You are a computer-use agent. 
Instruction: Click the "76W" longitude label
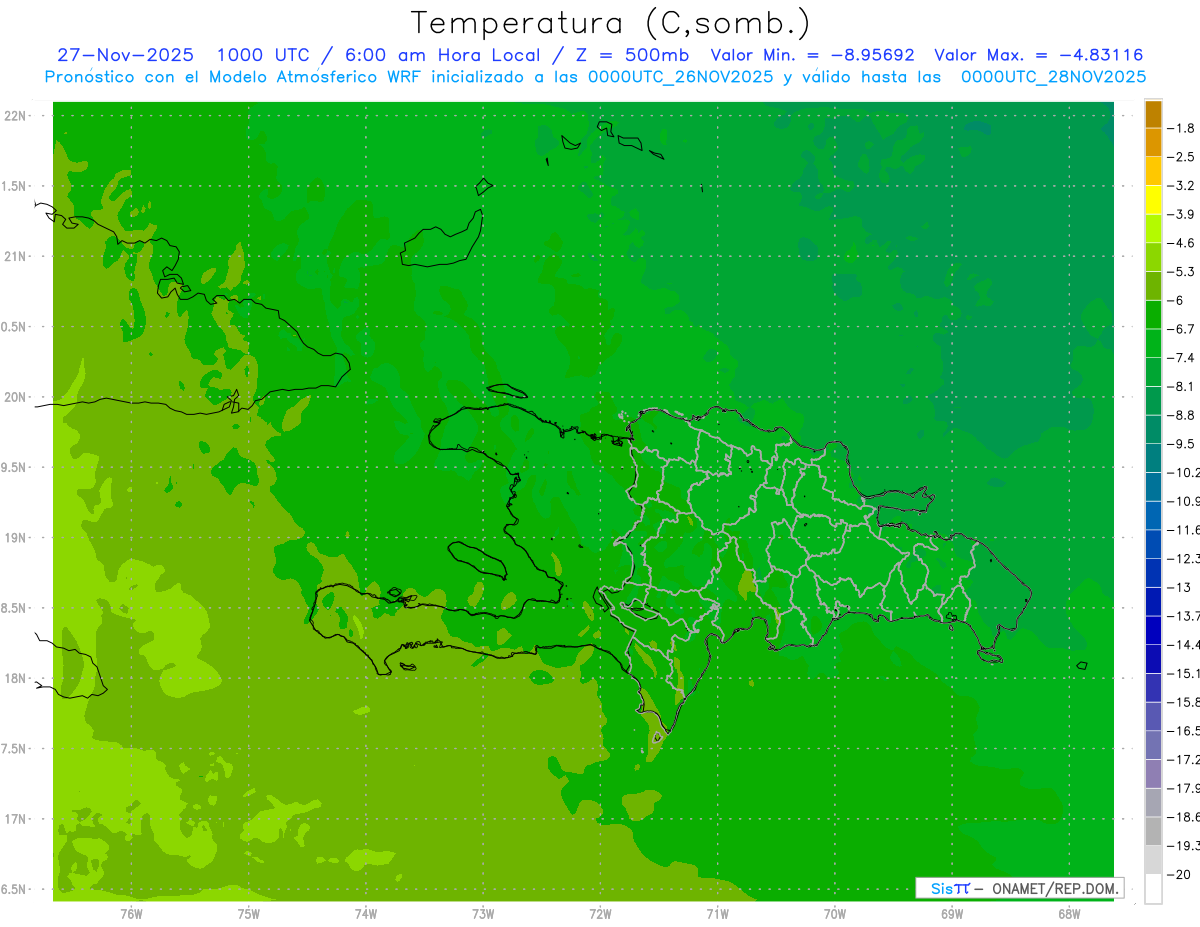[x=131, y=914]
